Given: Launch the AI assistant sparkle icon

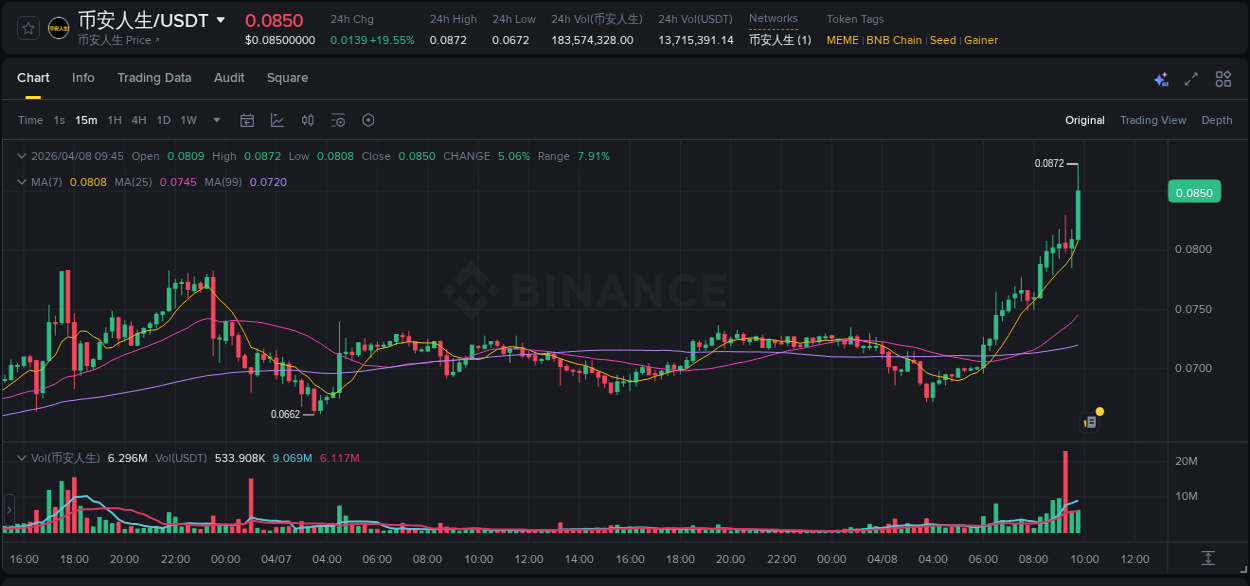Looking at the screenshot, I should pyautogui.click(x=1161, y=78).
